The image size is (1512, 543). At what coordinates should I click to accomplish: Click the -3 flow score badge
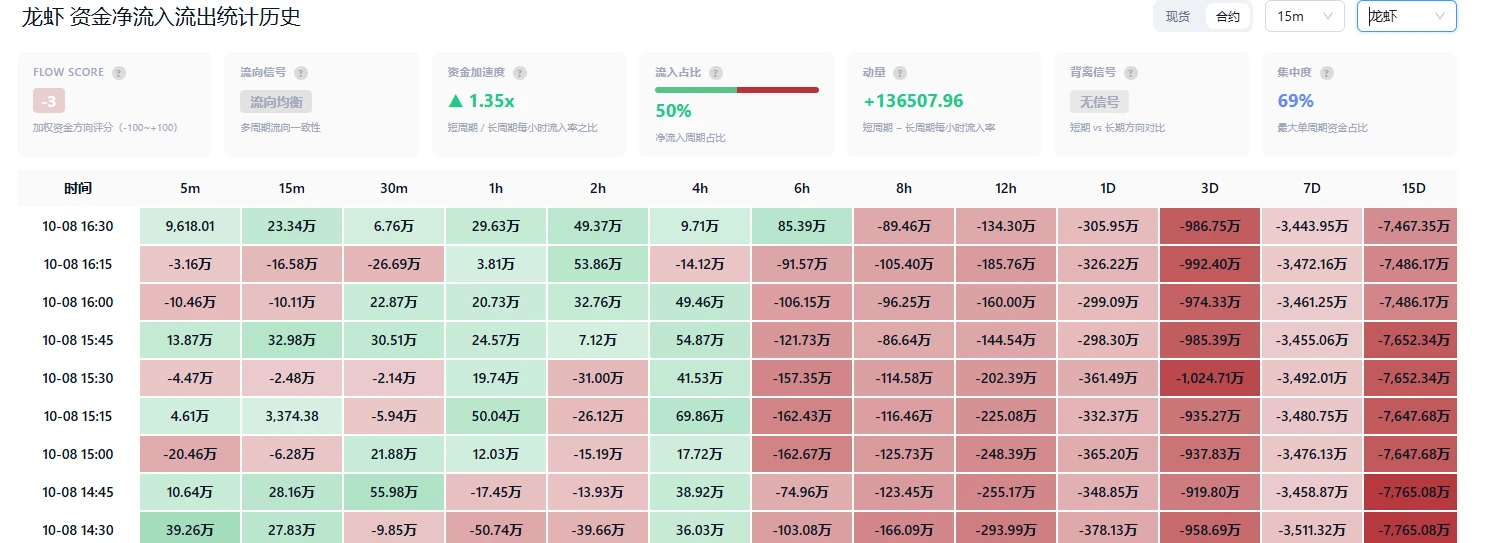coord(49,101)
